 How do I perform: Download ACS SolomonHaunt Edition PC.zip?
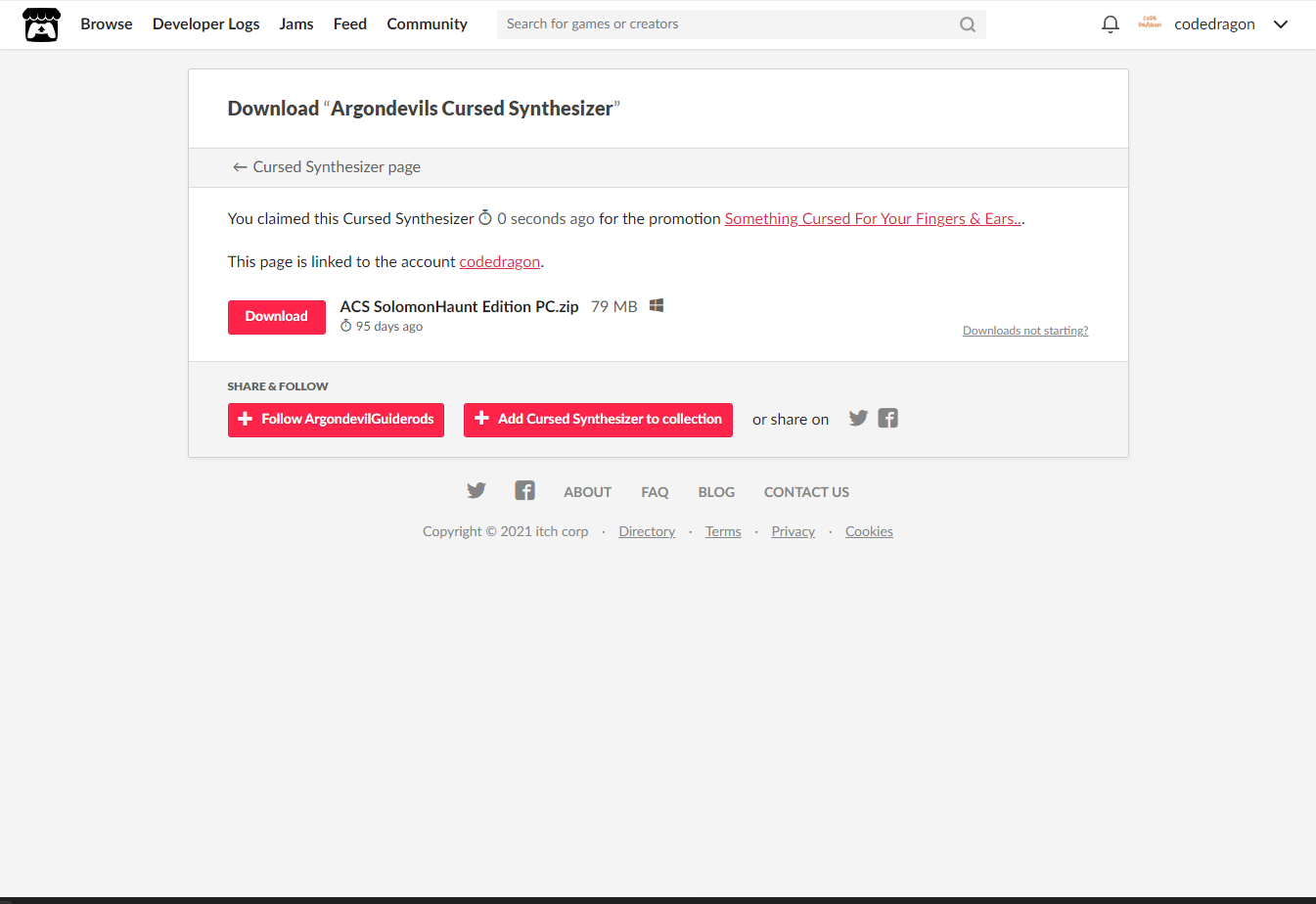click(277, 317)
